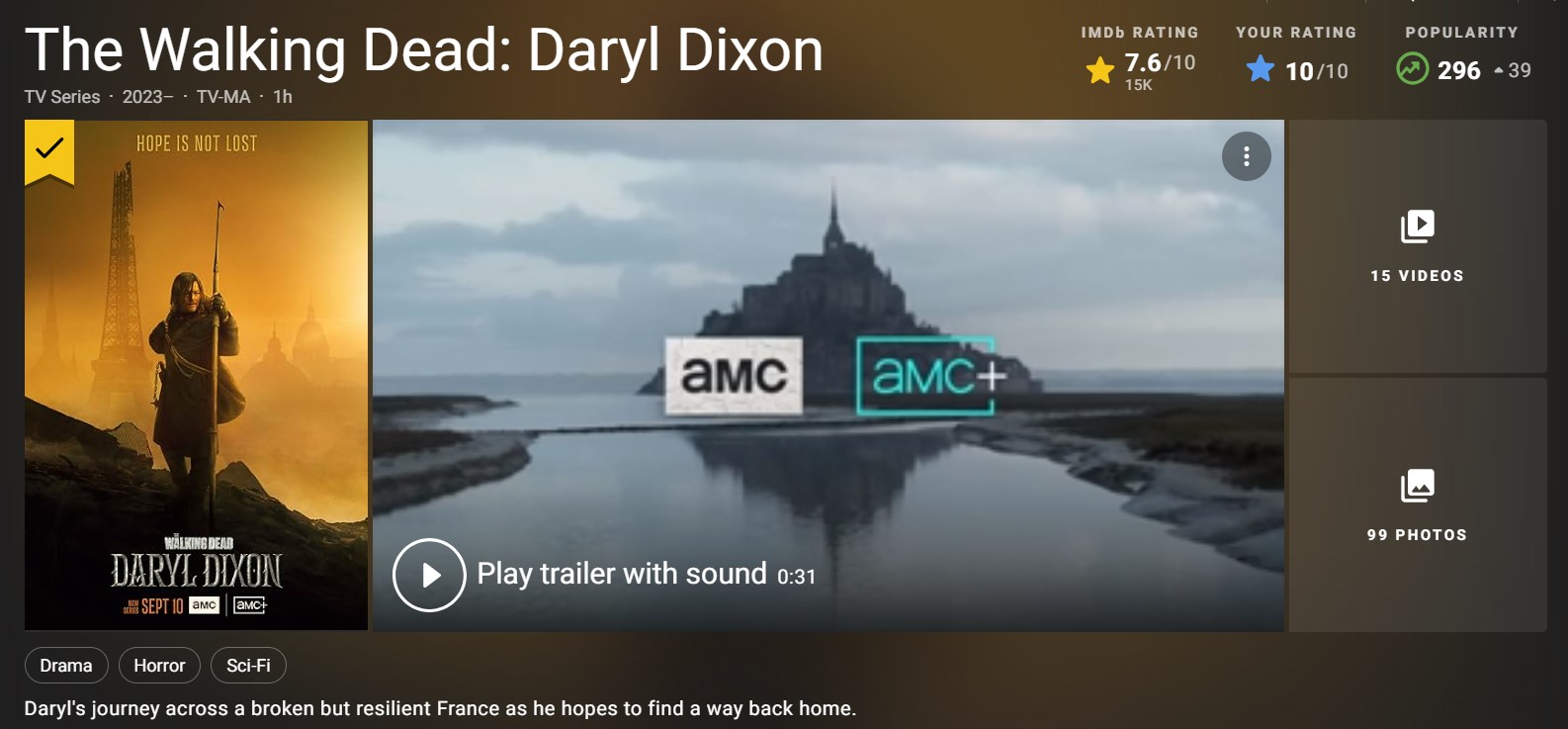
Task: Click the yellow IMDb rating star
Action: (1100, 70)
